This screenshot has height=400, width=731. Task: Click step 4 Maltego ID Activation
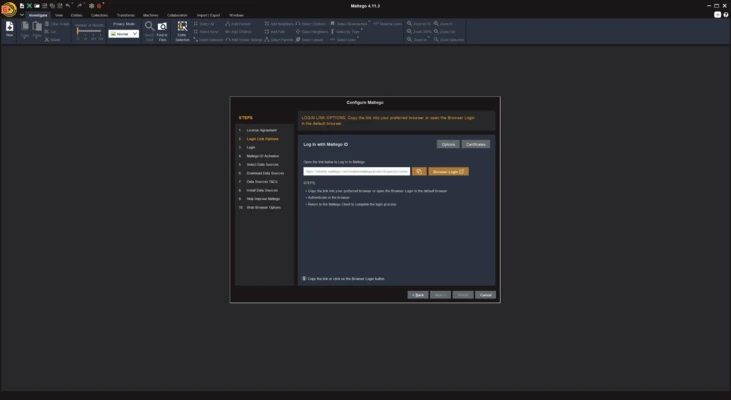click(x=259, y=156)
